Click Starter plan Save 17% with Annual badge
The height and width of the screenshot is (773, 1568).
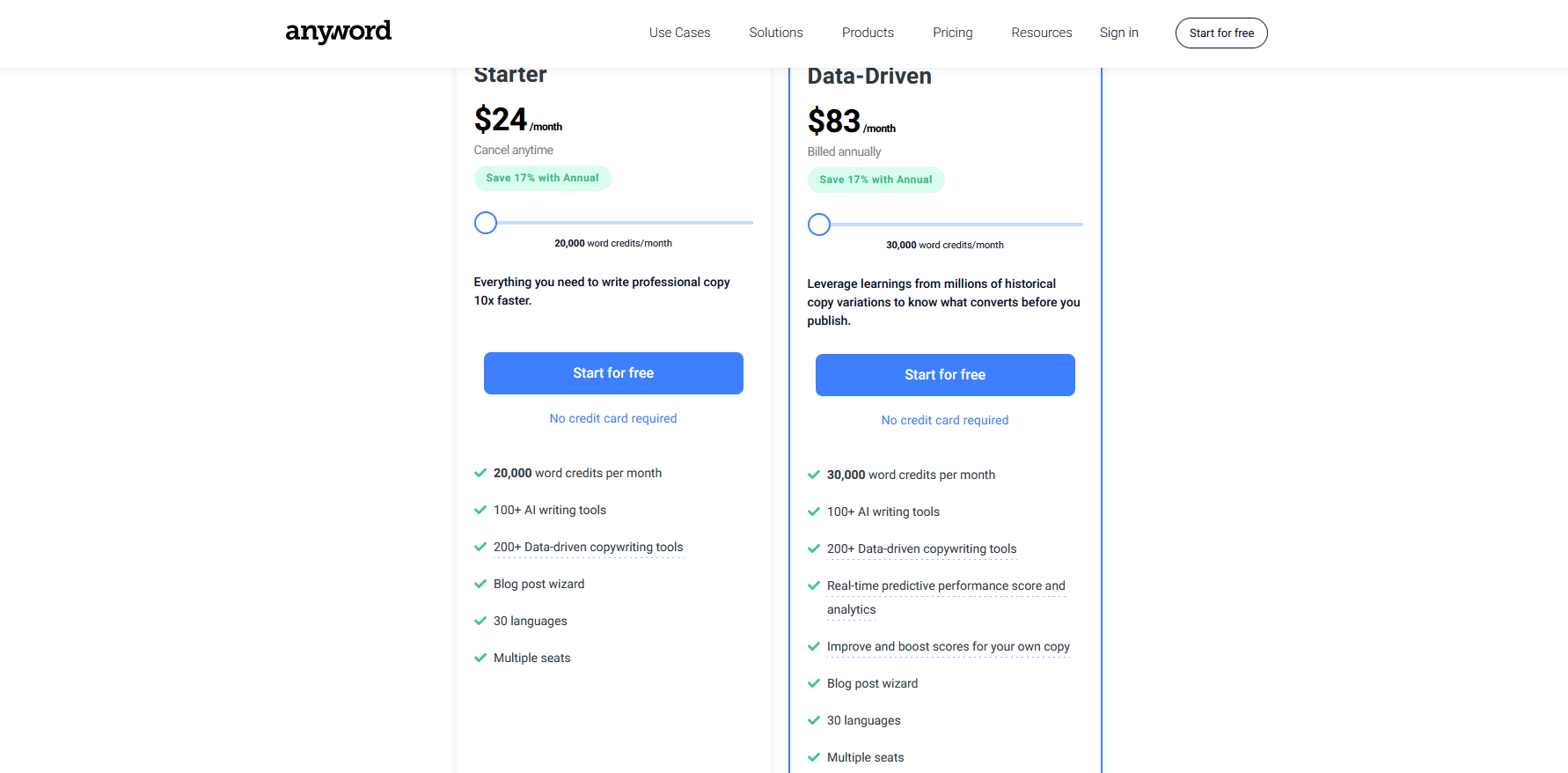coord(542,178)
